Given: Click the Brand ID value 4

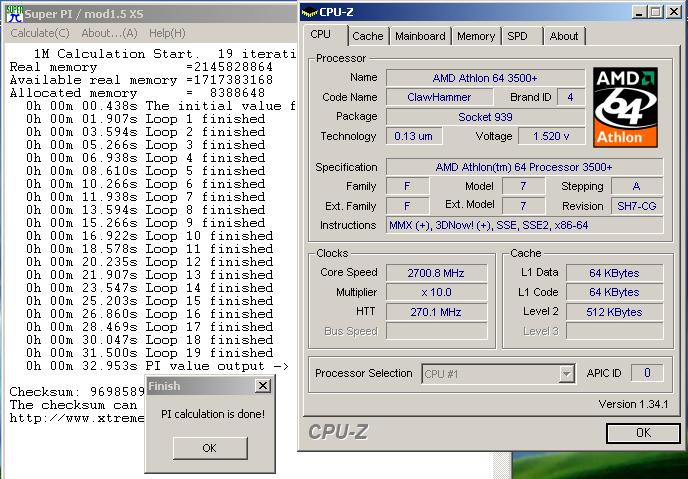Looking at the screenshot, I should (570, 97).
